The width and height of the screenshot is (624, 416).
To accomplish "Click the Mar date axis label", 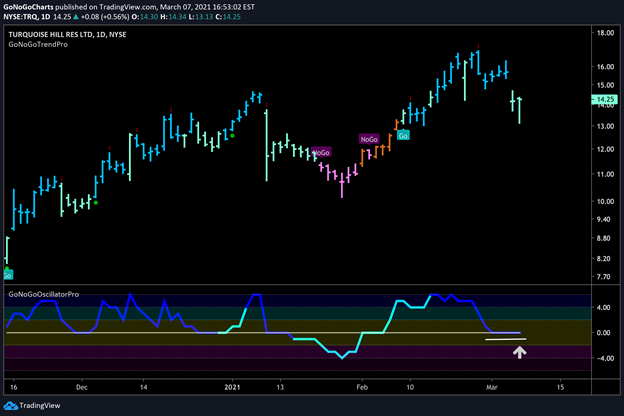I will 492,387.
